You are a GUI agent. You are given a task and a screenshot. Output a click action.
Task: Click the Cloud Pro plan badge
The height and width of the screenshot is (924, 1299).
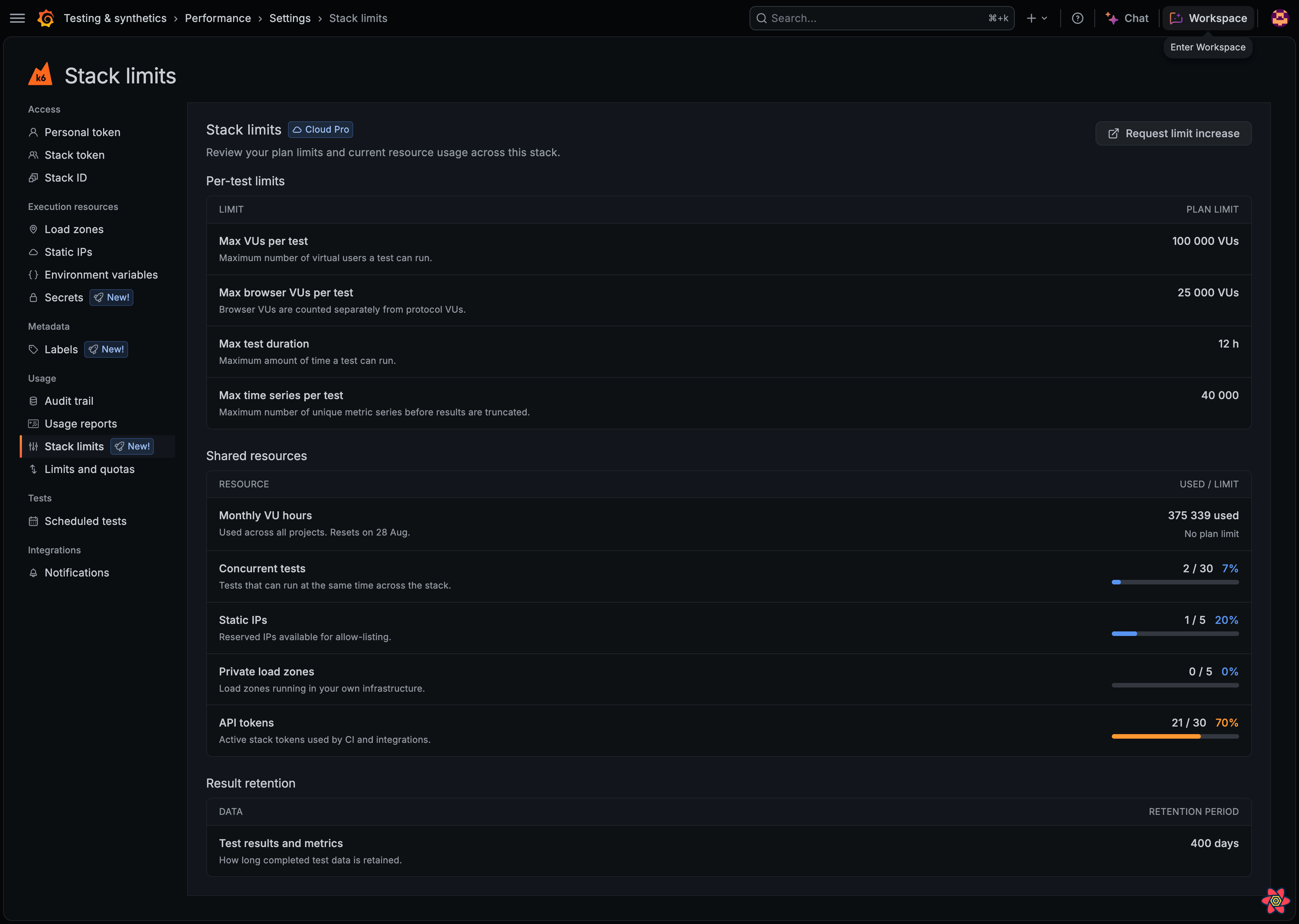[320, 130]
